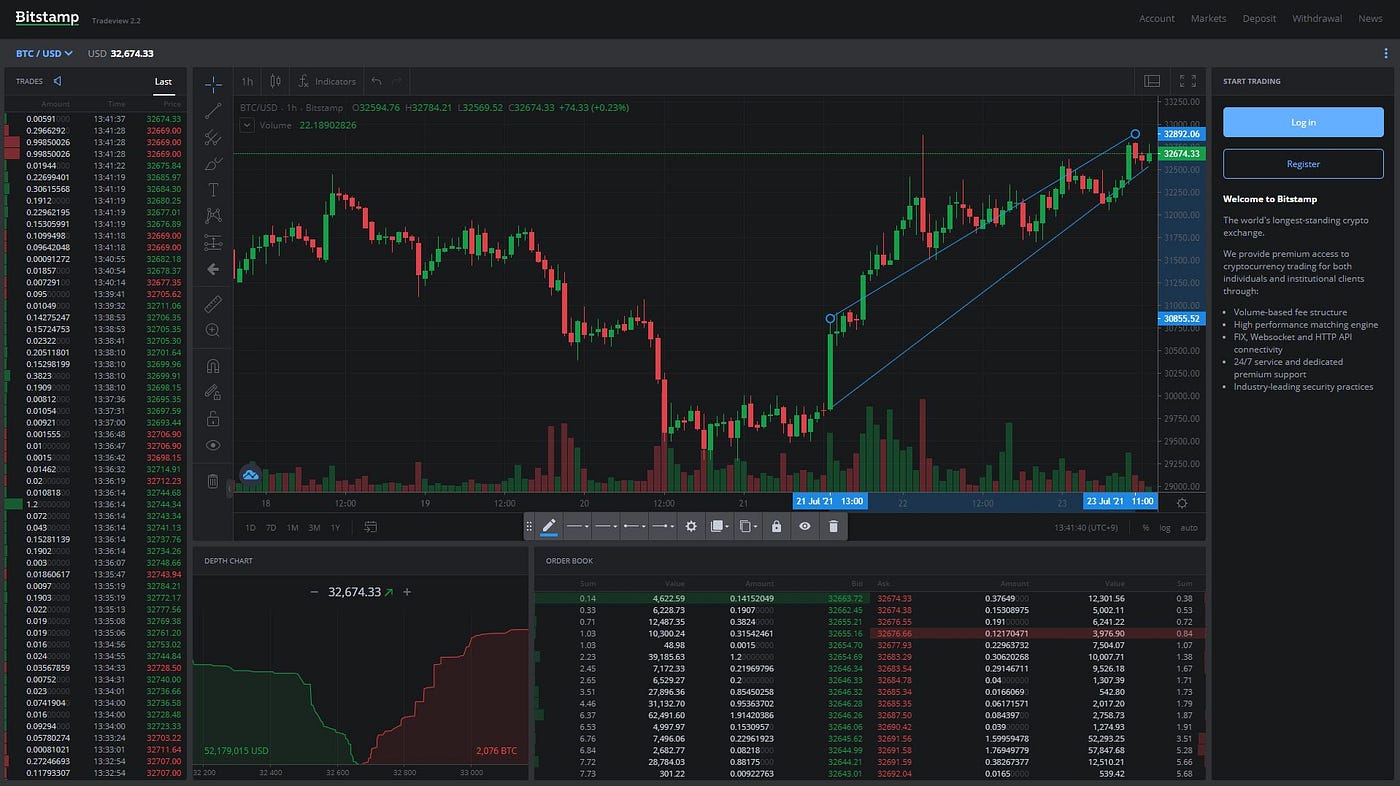Collapse the Volume indicator legend

(247, 125)
